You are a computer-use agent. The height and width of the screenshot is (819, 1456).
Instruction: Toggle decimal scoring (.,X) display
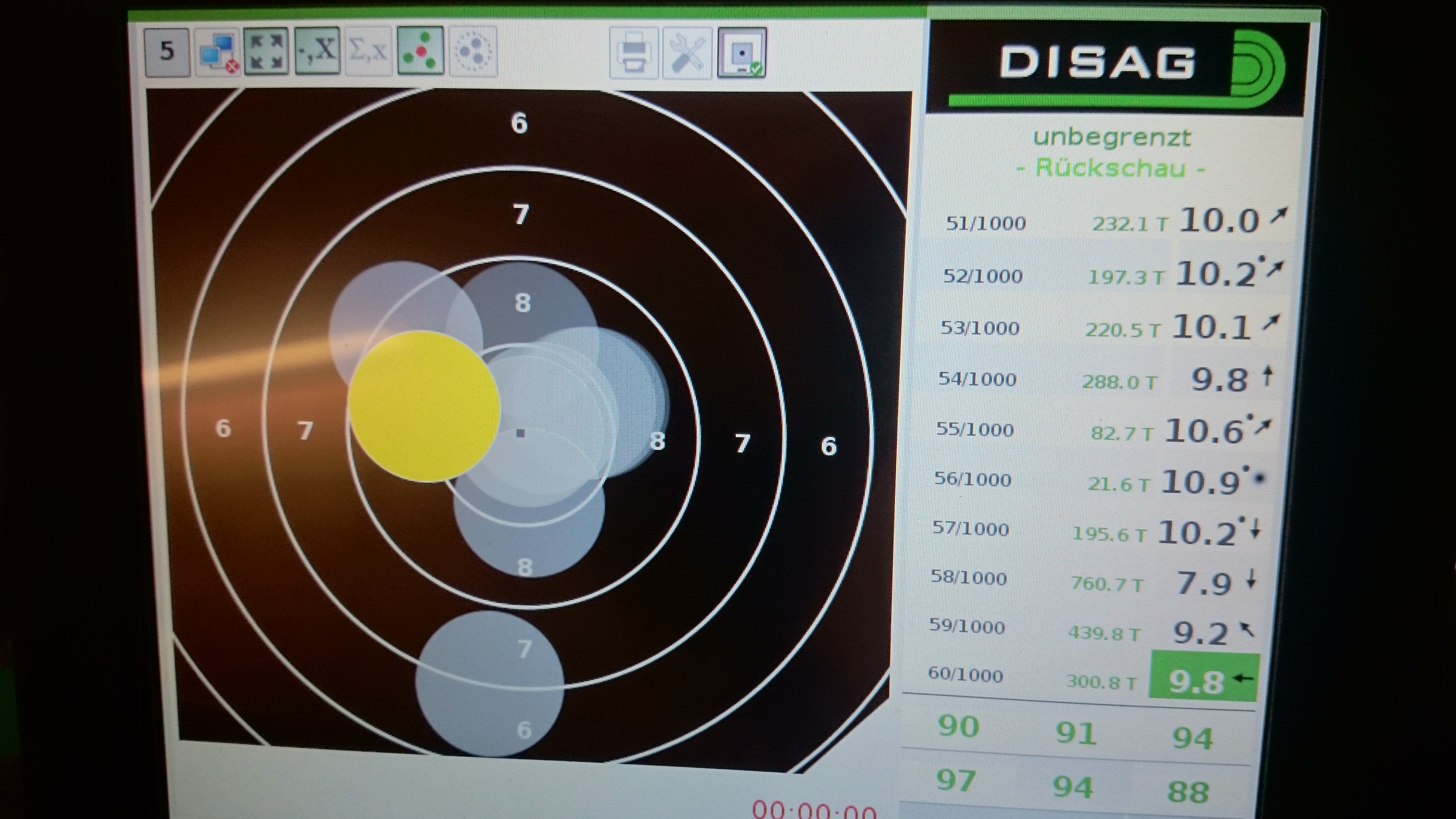coord(318,52)
